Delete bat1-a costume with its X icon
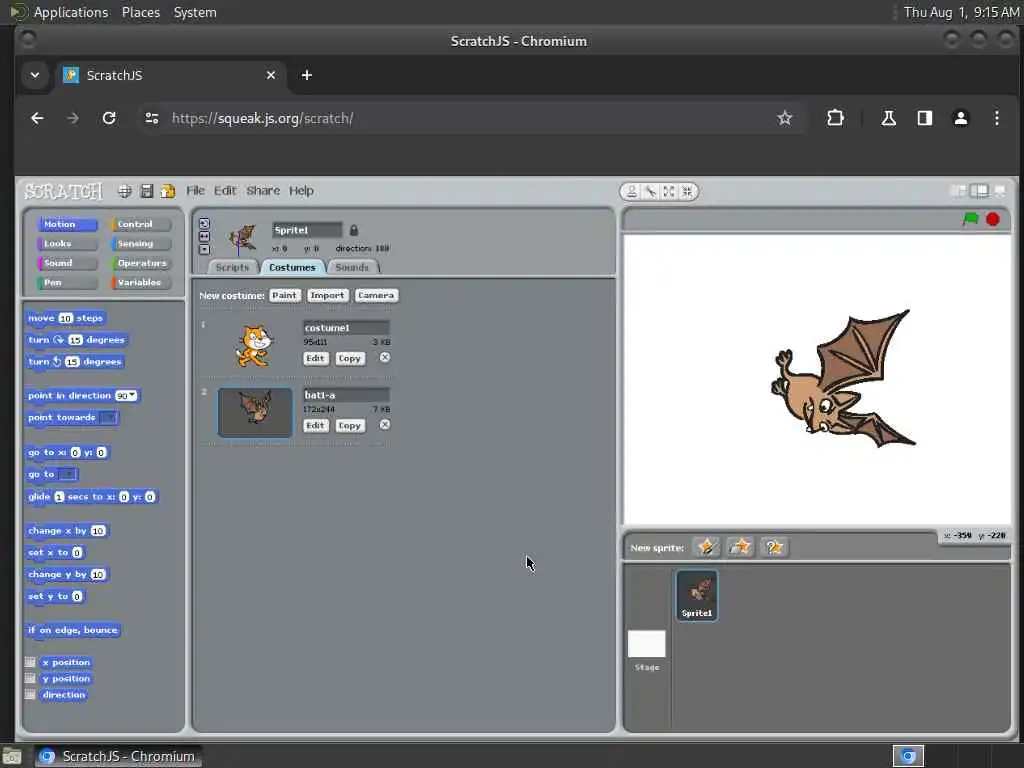Viewport: 1024px width, 768px height. [385, 424]
